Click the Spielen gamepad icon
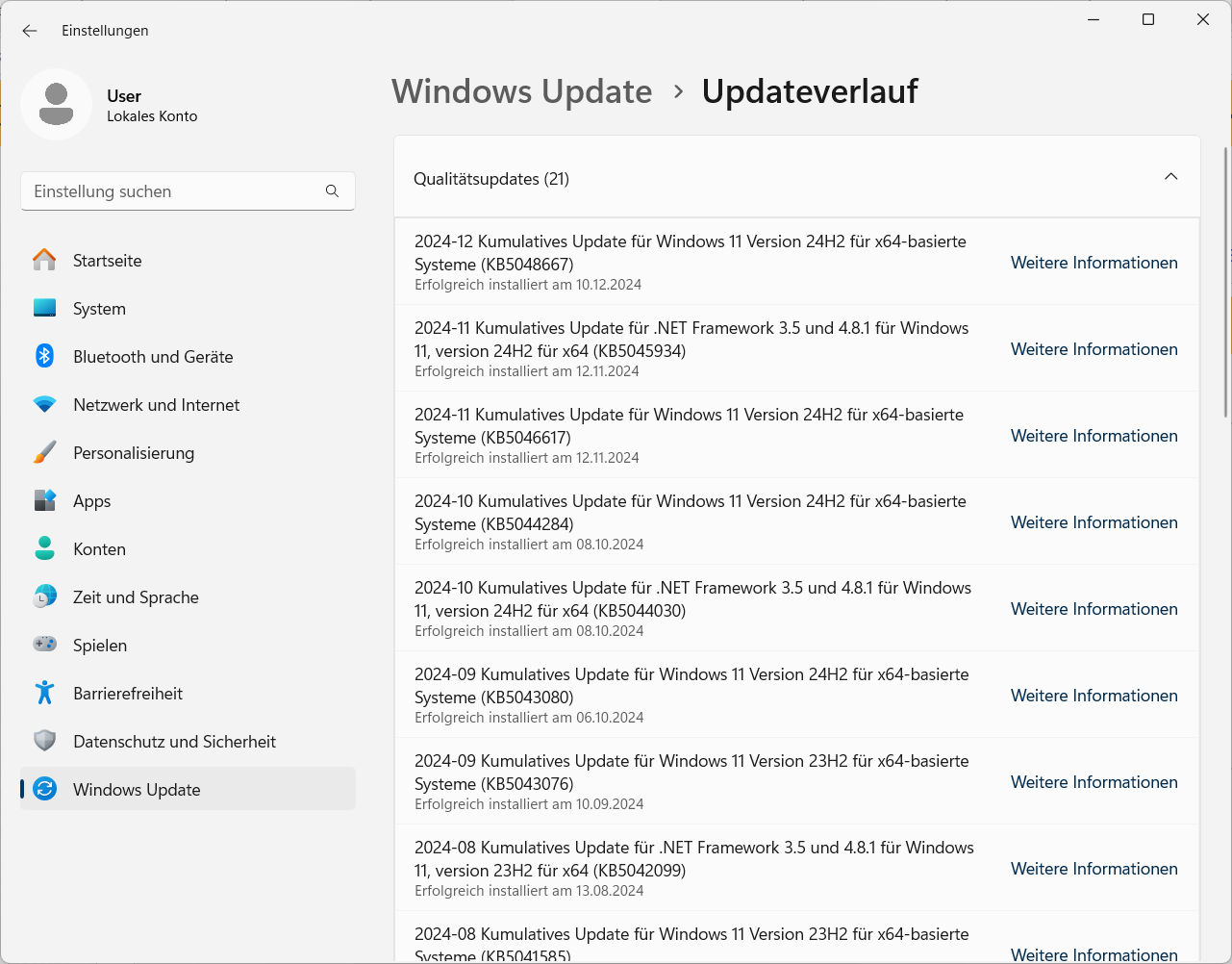 point(44,645)
